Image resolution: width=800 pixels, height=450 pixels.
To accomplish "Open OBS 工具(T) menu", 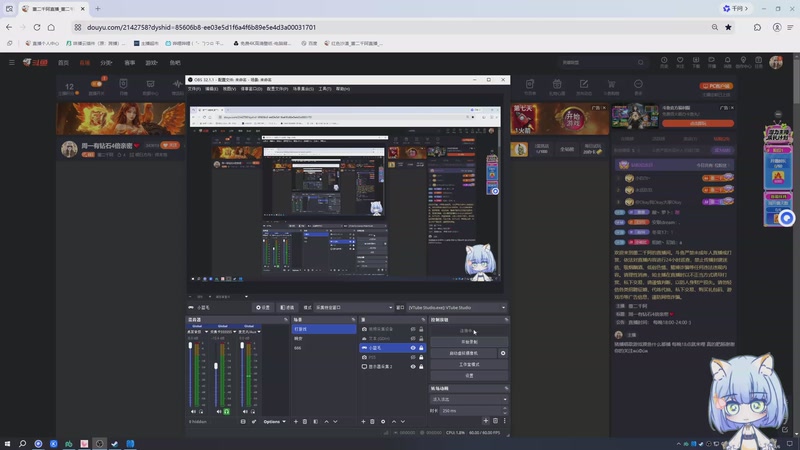I will click(x=325, y=89).
